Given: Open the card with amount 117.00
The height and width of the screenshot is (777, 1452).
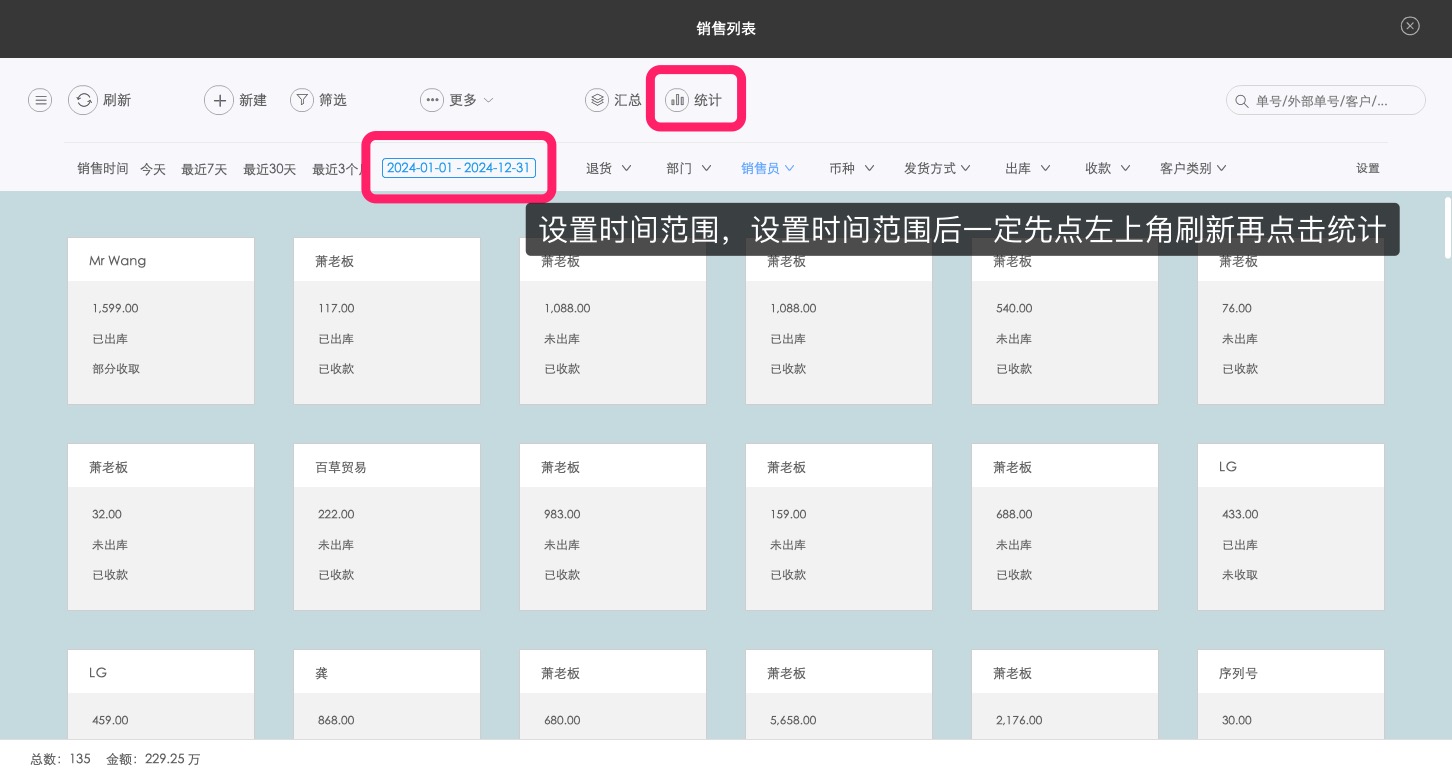Looking at the screenshot, I should (x=387, y=321).
